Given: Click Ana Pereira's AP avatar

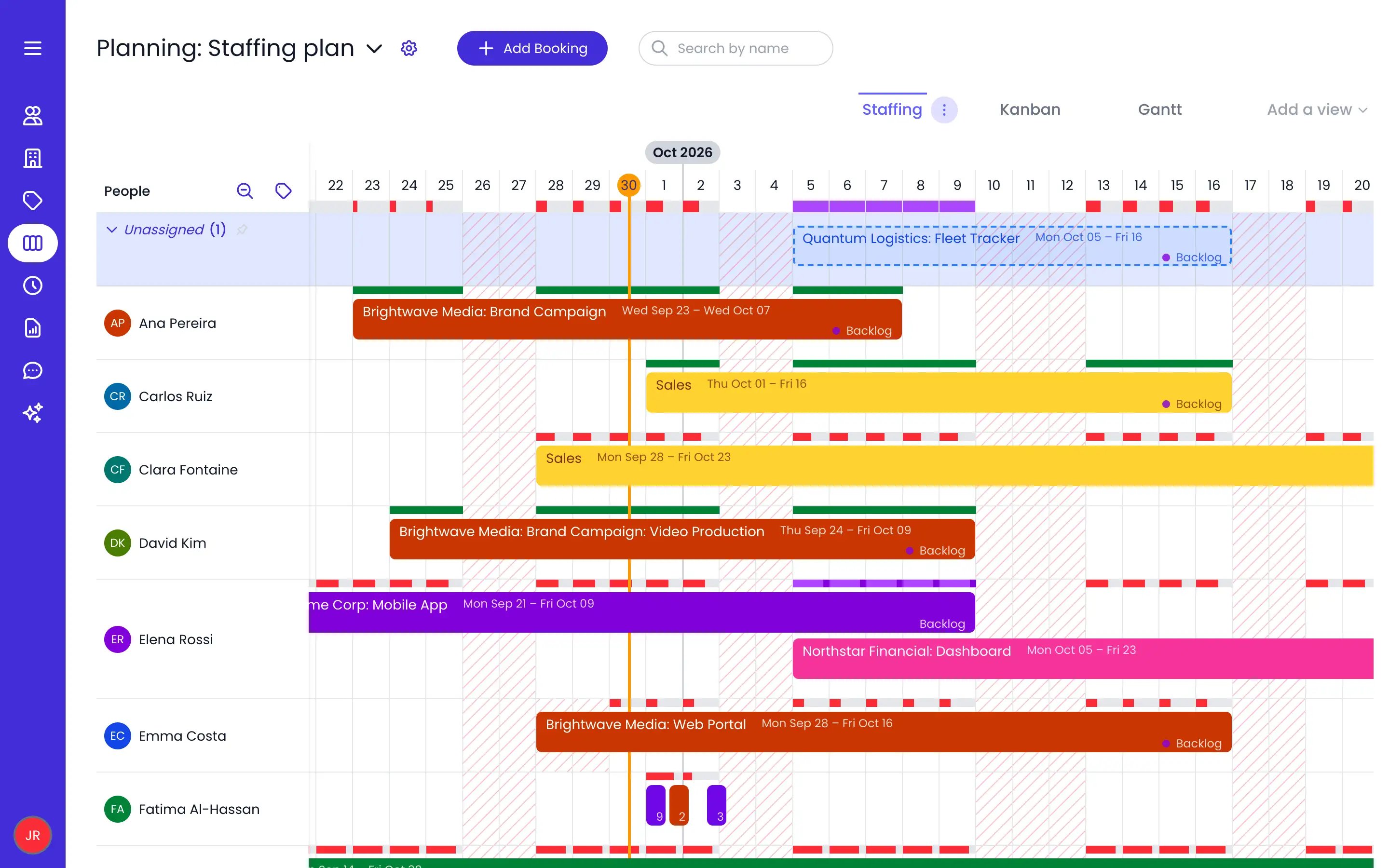Looking at the screenshot, I should pyautogui.click(x=117, y=323).
